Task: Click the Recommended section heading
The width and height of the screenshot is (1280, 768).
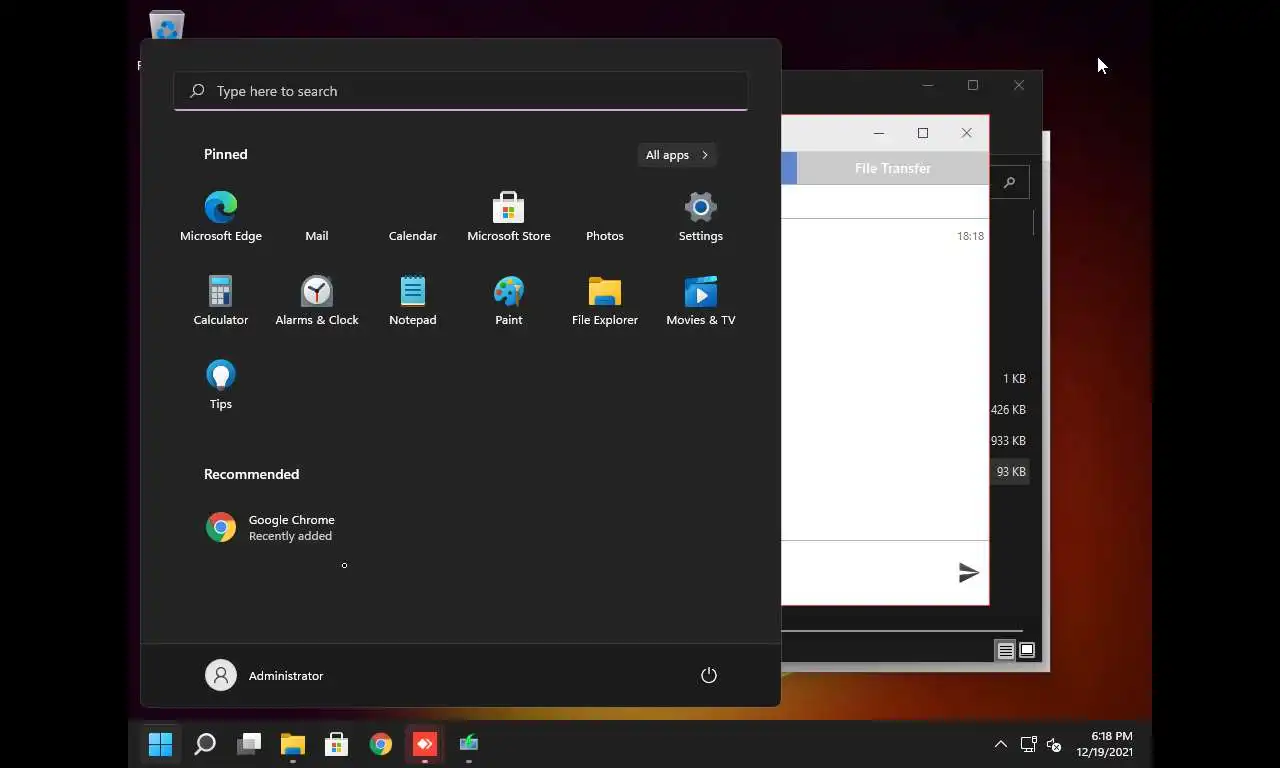Action: pyautogui.click(x=252, y=474)
